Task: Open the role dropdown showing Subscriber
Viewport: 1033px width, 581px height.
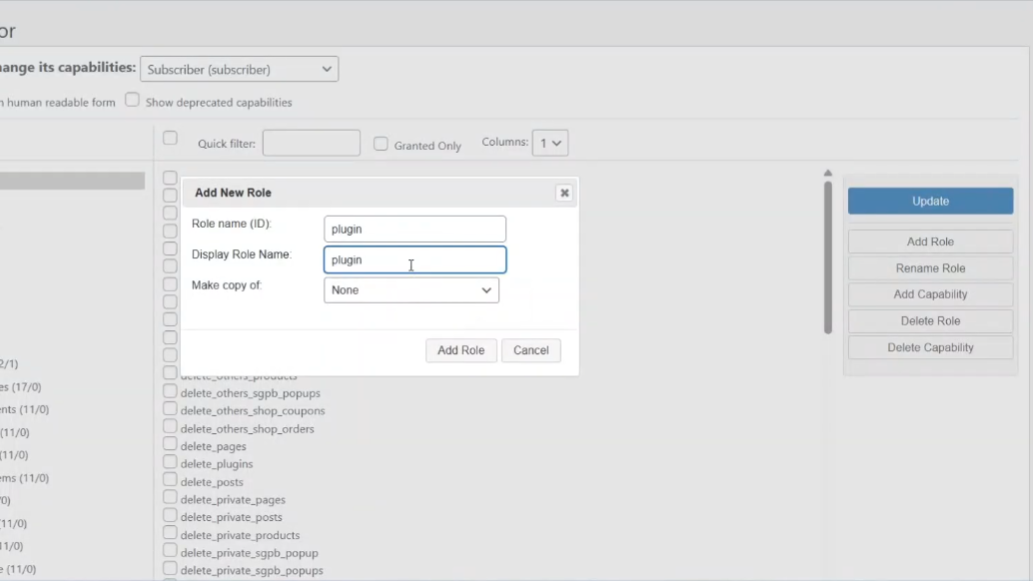Action: click(238, 68)
